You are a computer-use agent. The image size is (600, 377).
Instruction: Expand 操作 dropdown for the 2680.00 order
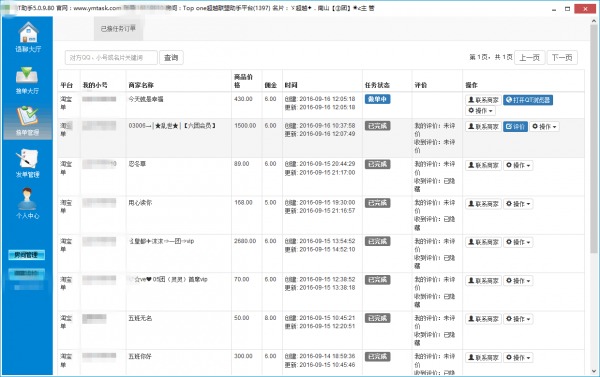tap(518, 242)
